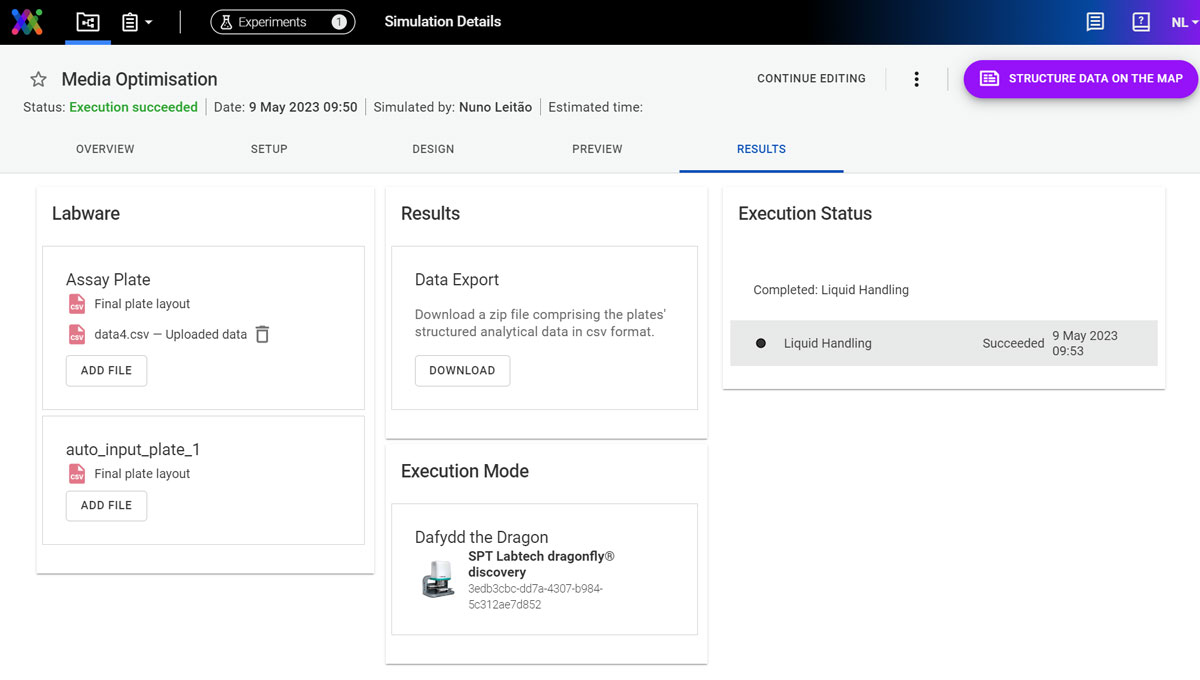The image size is (1200, 680).
Task: Open the Experiments pill button
Action: click(x=282, y=22)
